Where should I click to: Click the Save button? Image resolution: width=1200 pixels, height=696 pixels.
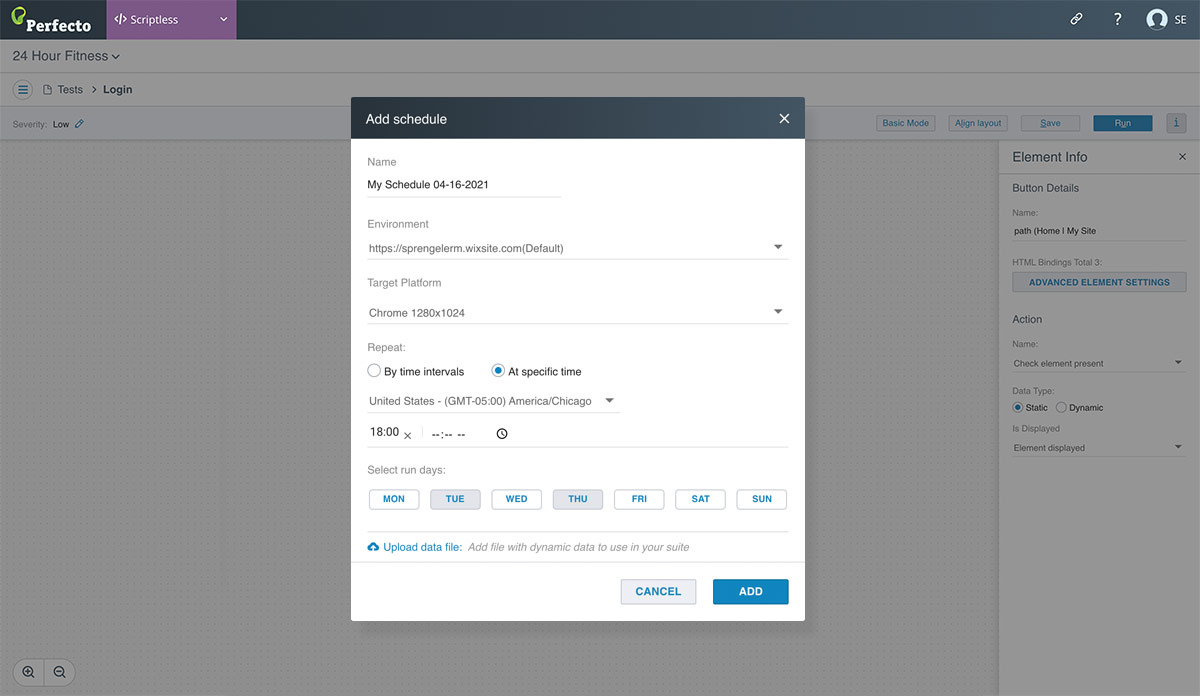coord(1050,123)
